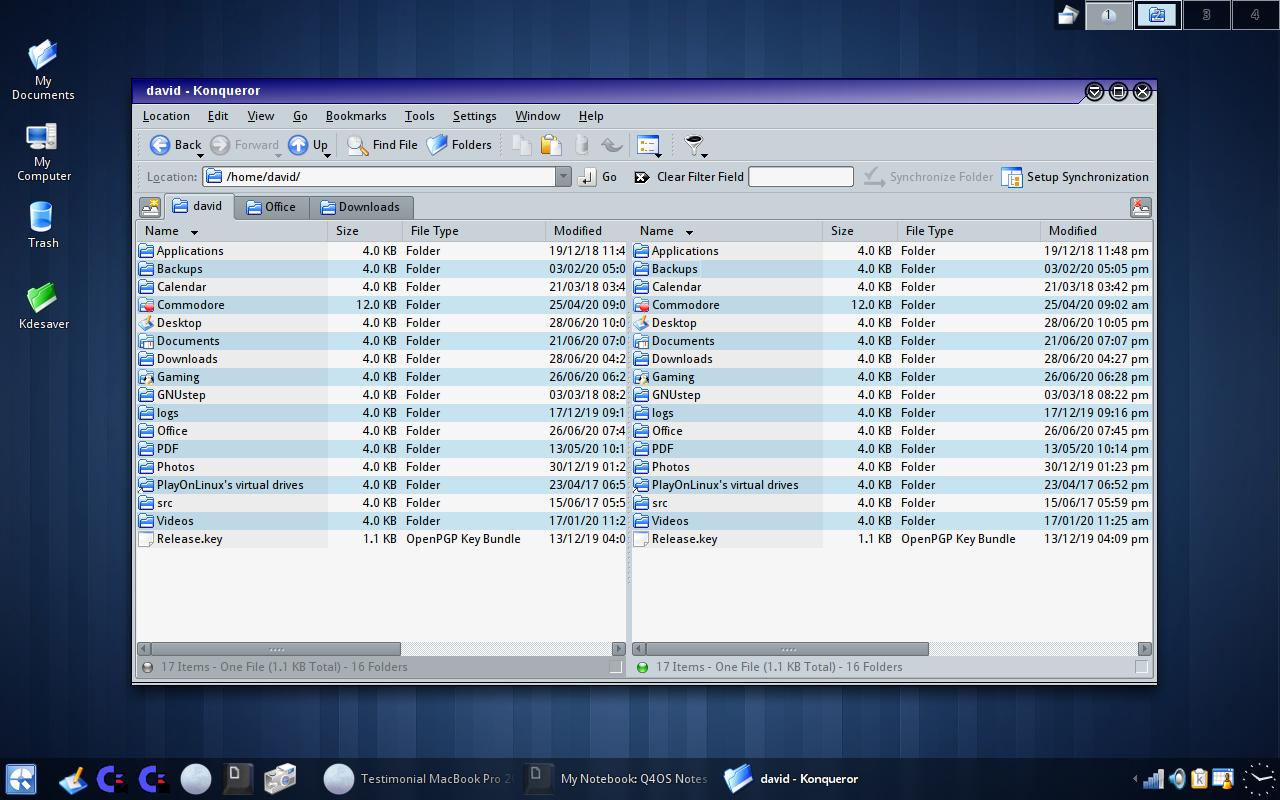Sort right pane by Modified column
1280x800 pixels.
click(x=1096, y=231)
